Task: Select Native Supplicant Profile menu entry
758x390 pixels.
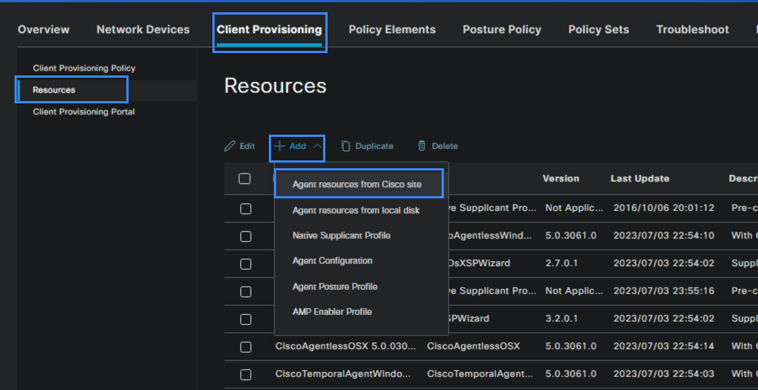Action: click(341, 236)
